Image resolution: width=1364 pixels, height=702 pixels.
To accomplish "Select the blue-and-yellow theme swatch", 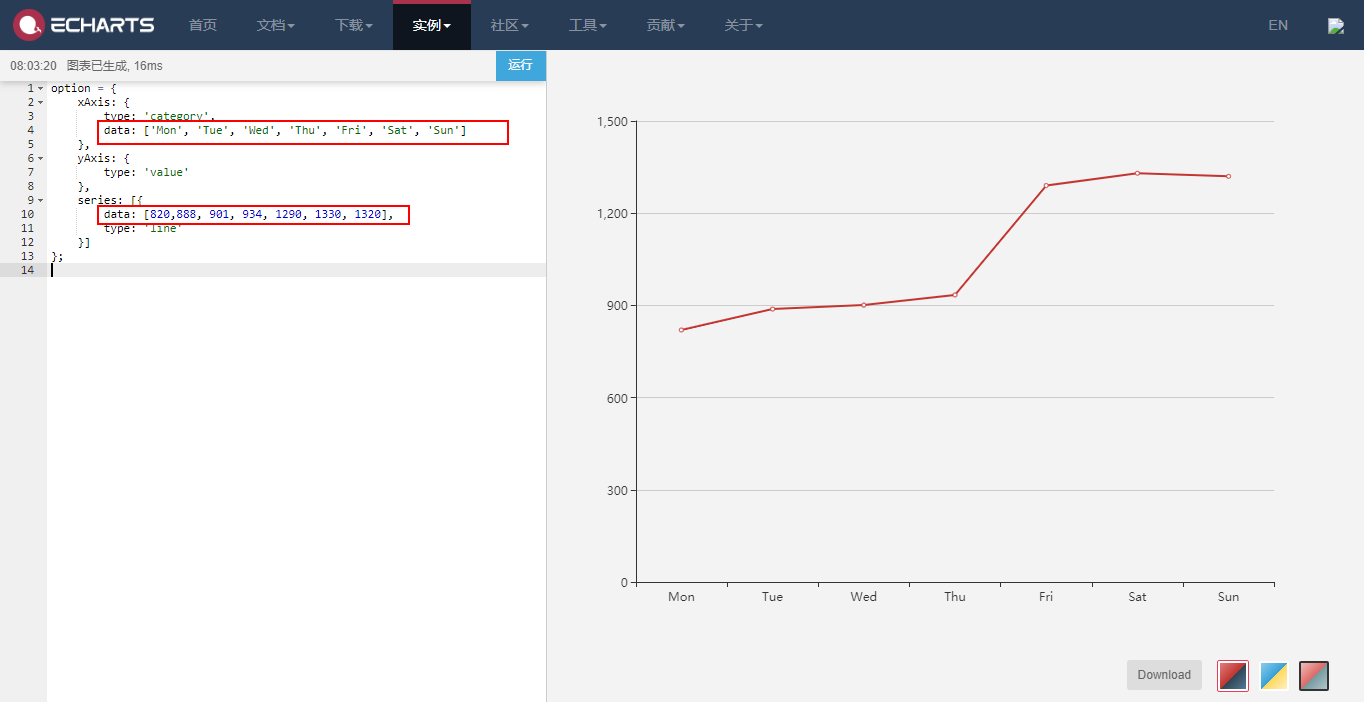I will tap(1273, 676).
